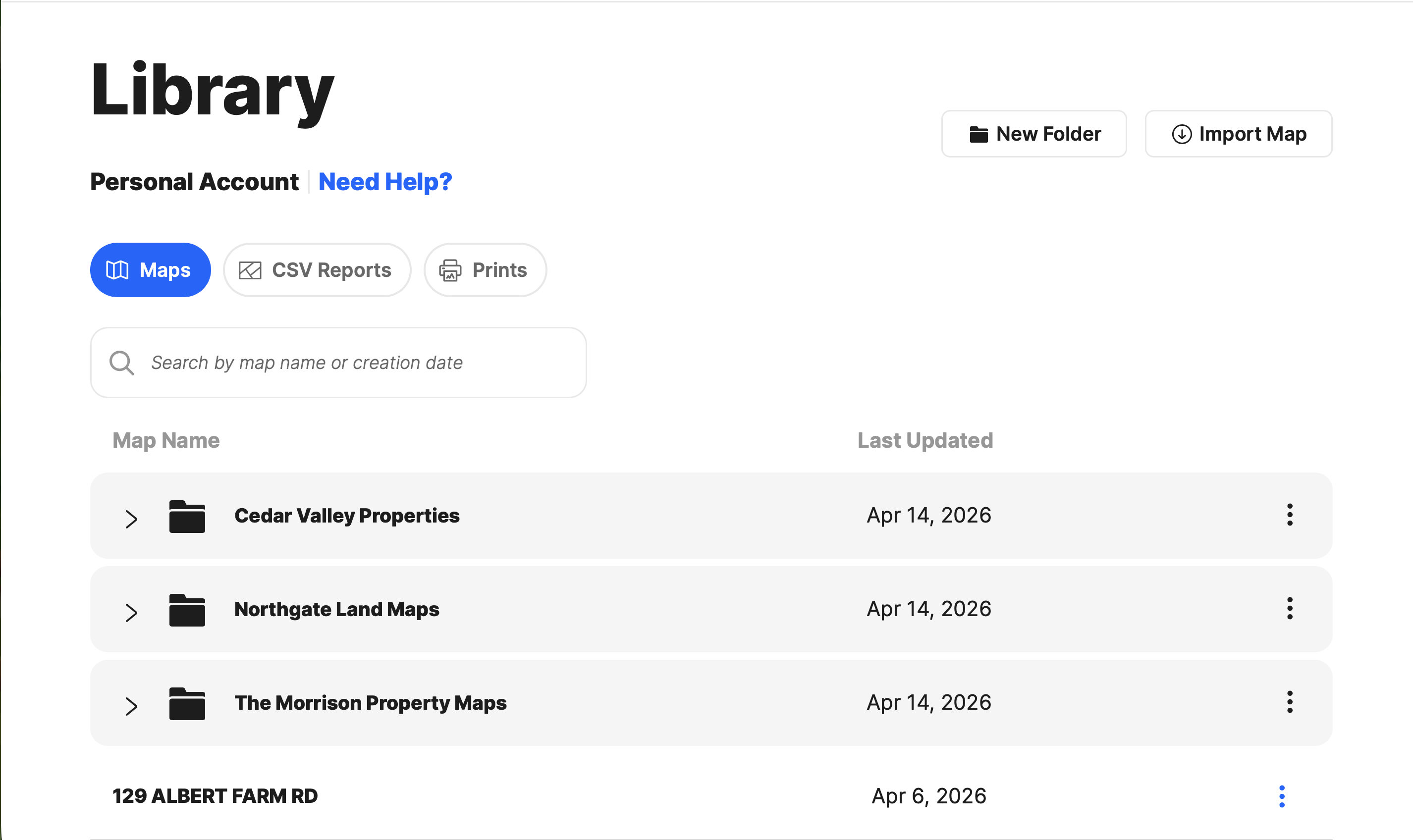Switch to the CSV Reports tab

[317, 270]
